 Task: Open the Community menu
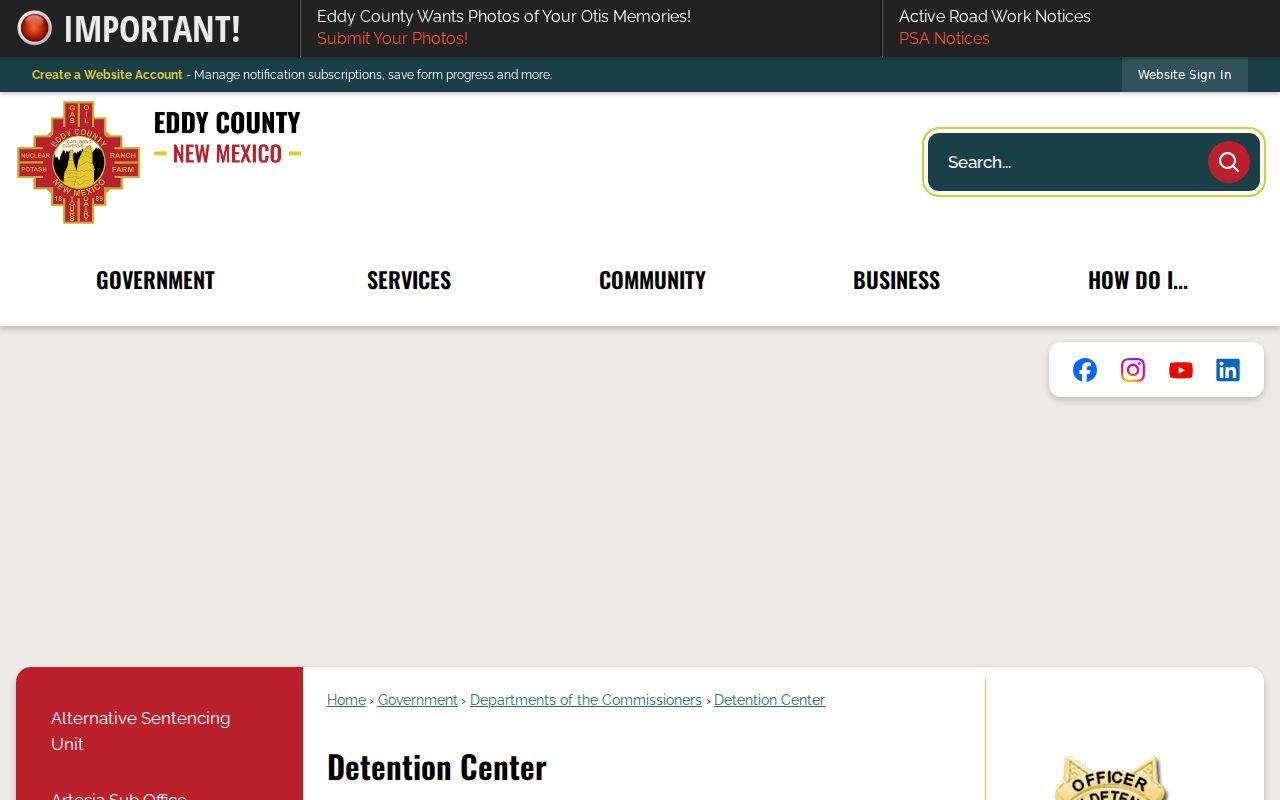tap(652, 280)
